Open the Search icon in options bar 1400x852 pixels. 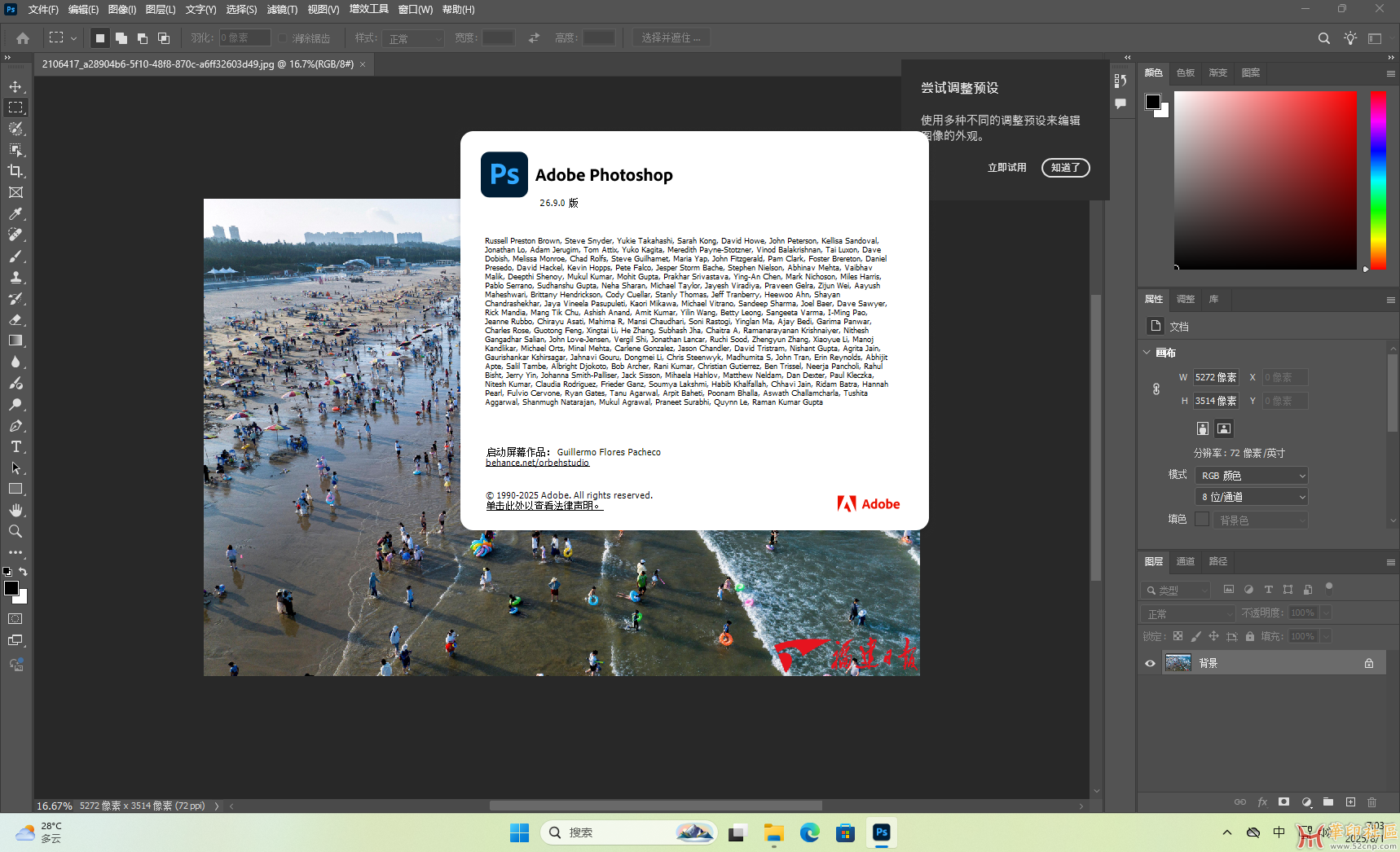[1324, 38]
